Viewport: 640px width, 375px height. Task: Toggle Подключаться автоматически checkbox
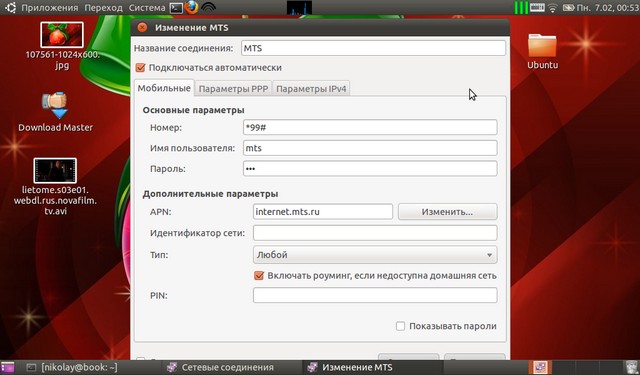tap(140, 68)
